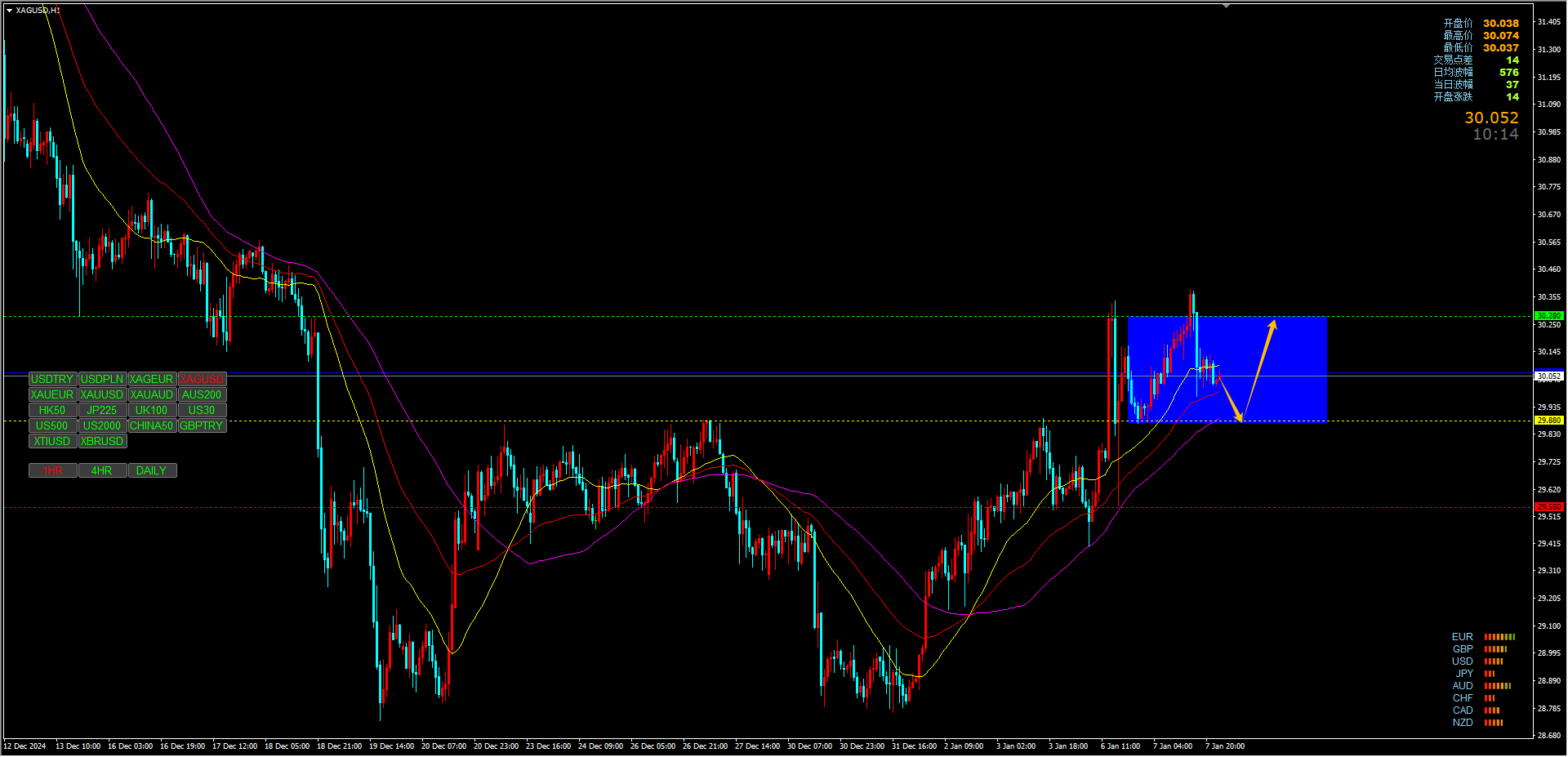The image size is (1568, 757).
Task: Click the EUR strength meter bar
Action: pyautogui.click(x=1499, y=637)
